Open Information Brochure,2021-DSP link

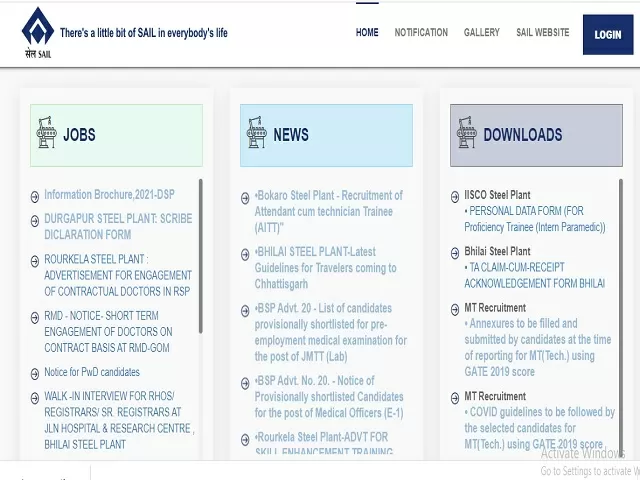(109, 194)
